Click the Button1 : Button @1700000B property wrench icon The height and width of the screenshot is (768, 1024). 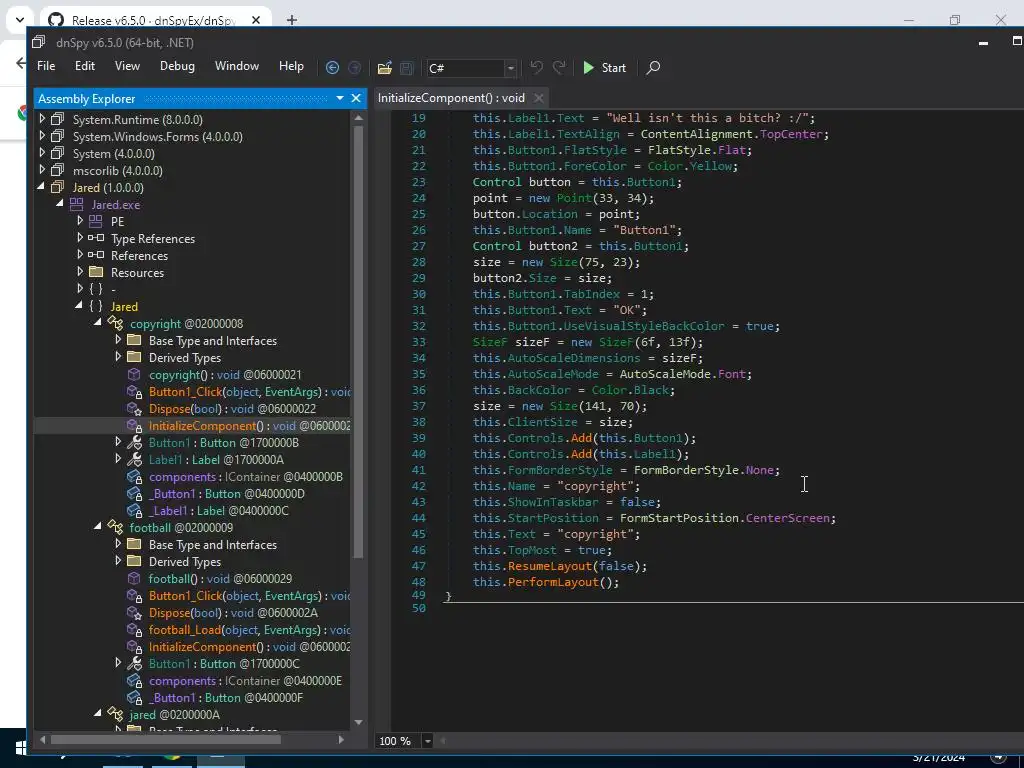tap(134, 443)
